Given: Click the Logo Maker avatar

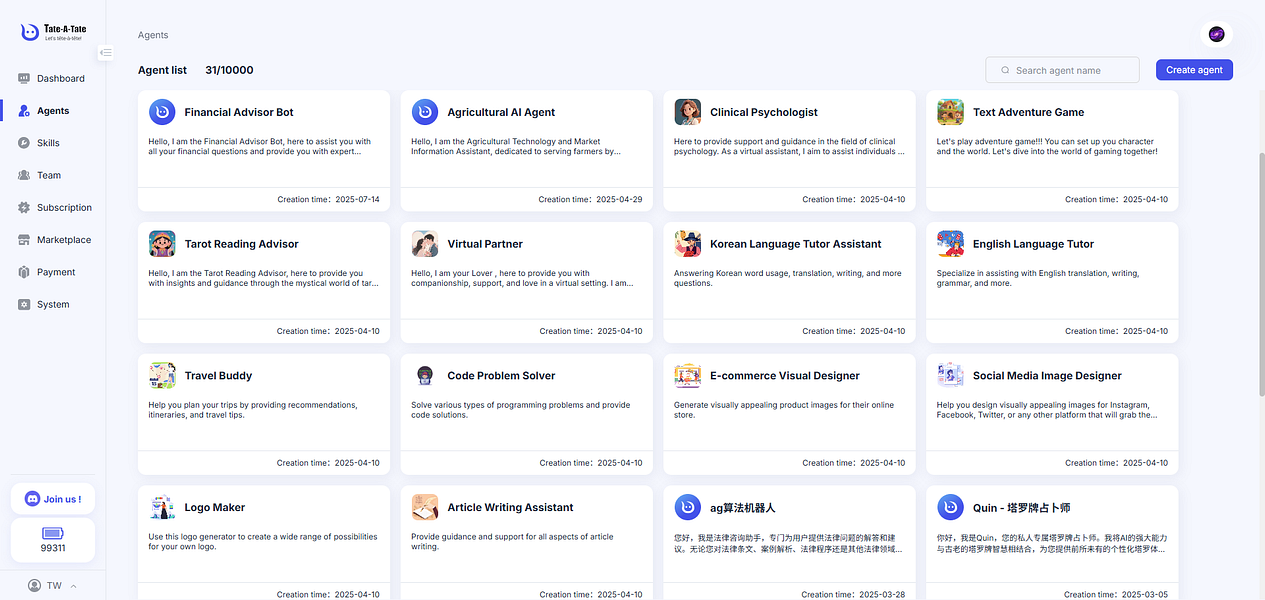Looking at the screenshot, I should (162, 507).
